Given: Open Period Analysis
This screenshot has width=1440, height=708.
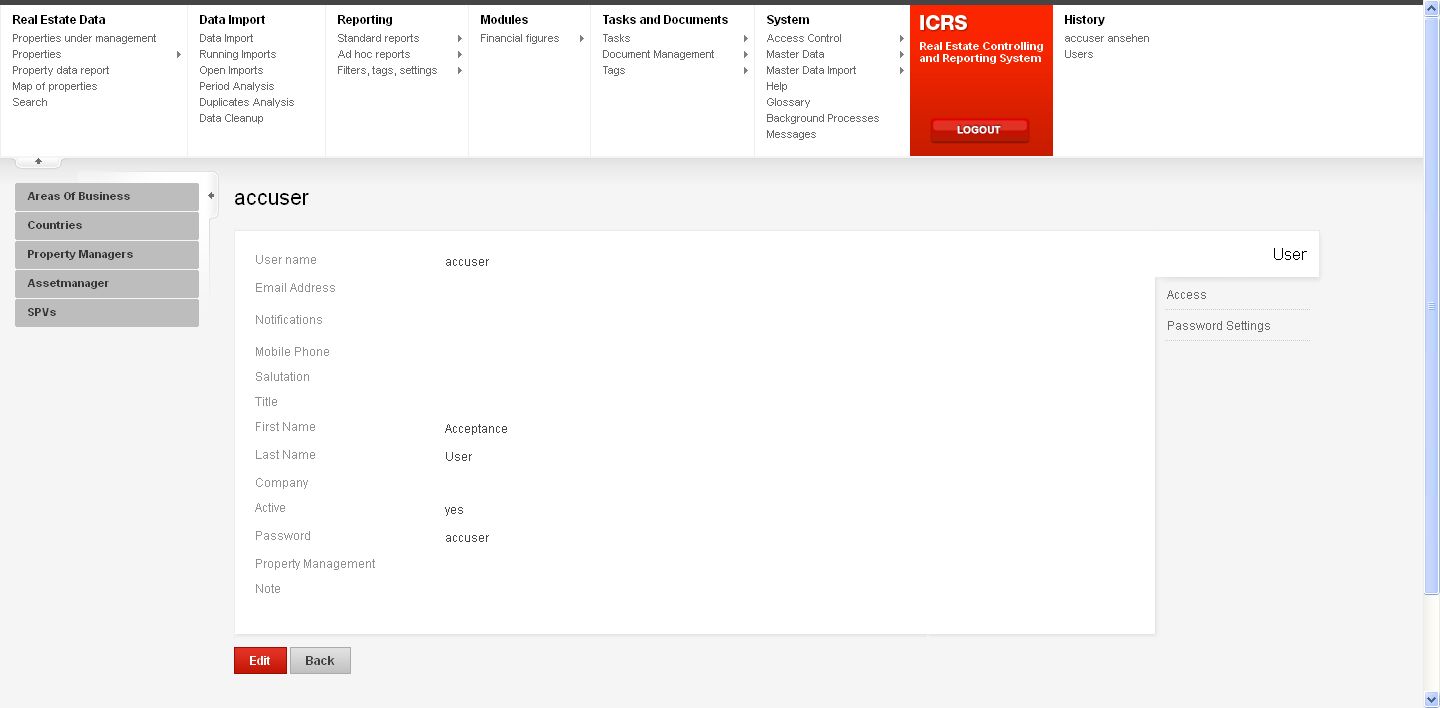Looking at the screenshot, I should coord(236,86).
